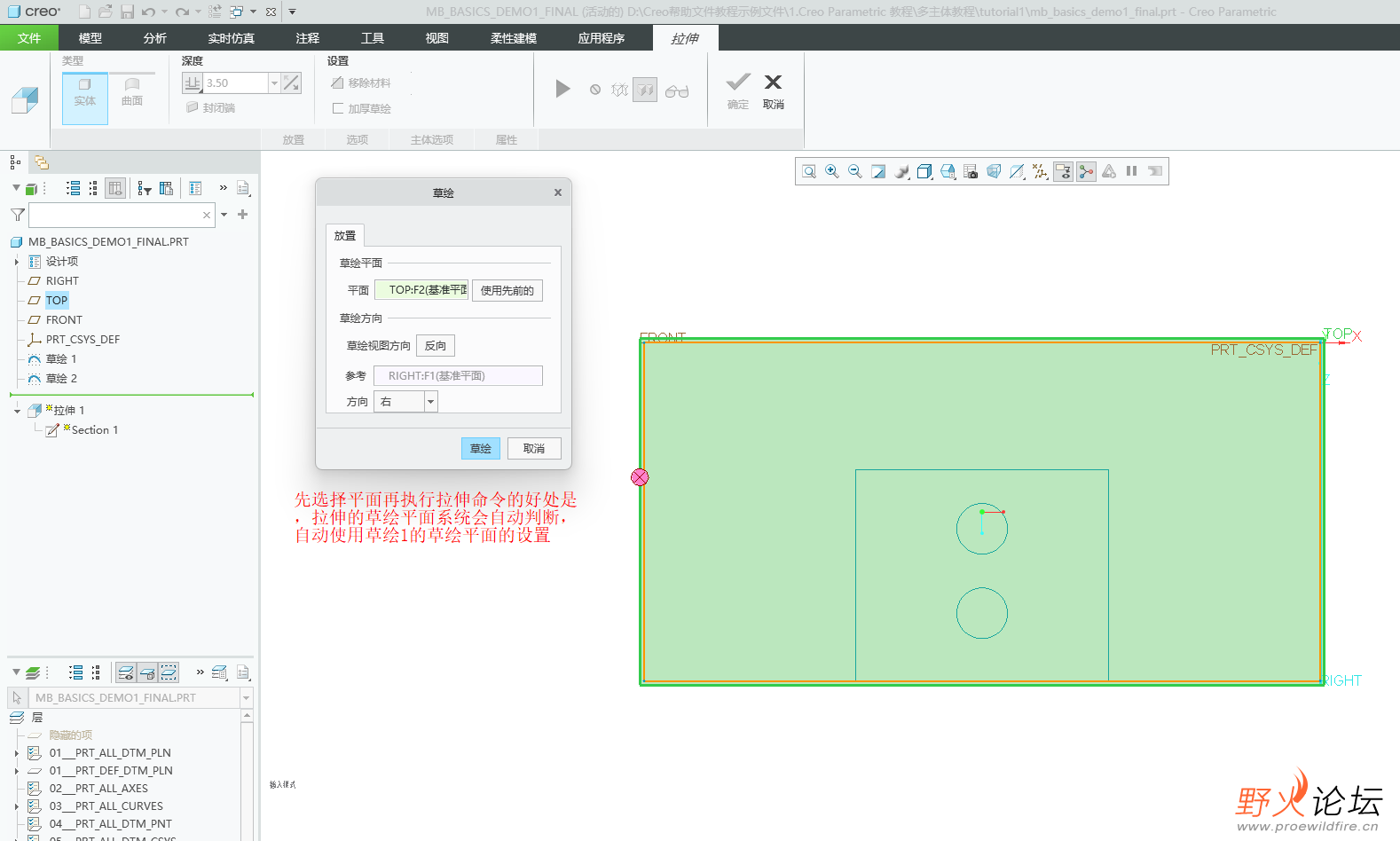Toggle the annotation display icon
This screenshot has height=841, width=1400.
1063,171
